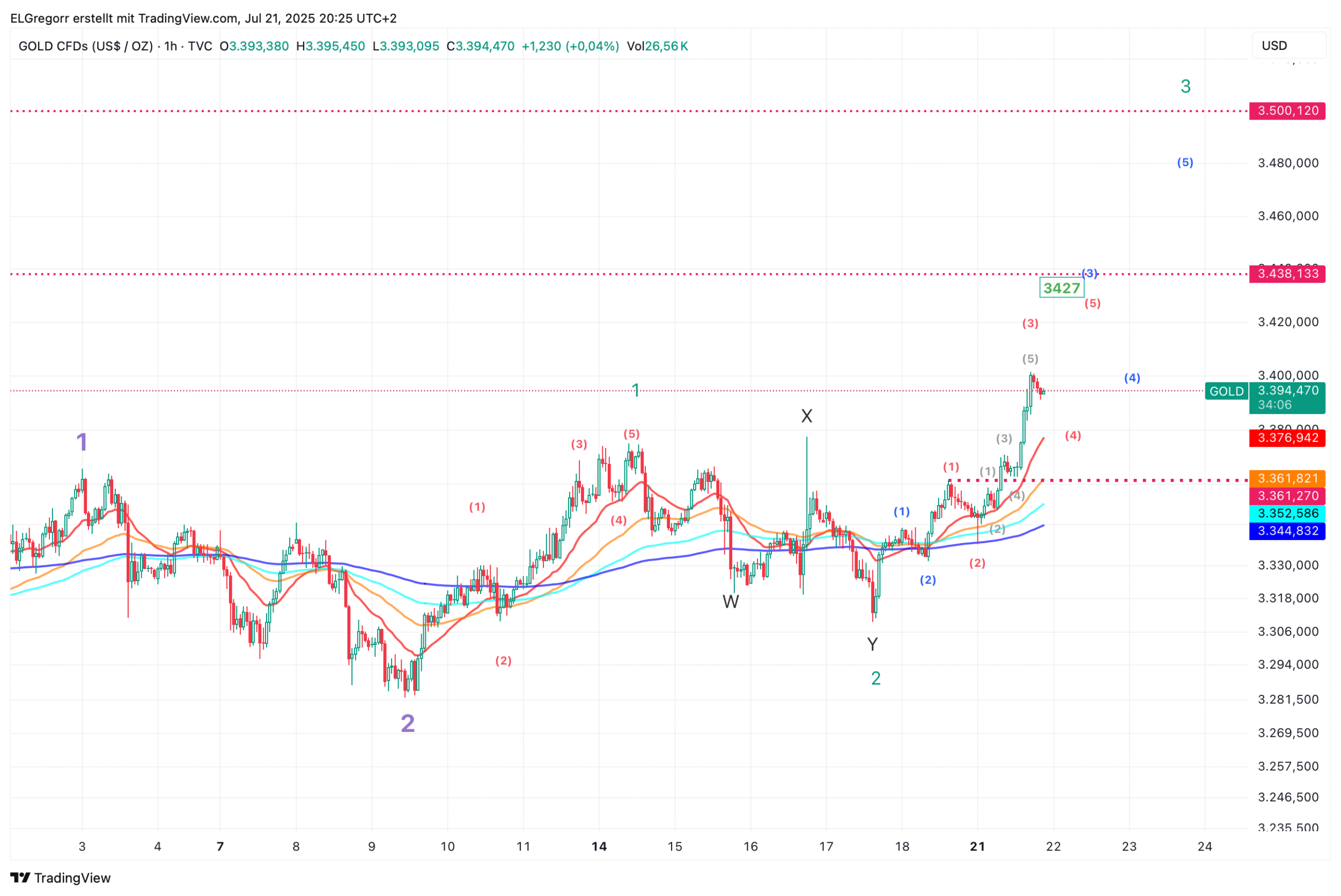1341x896 pixels.
Task: Click the bold date 14 on time axis
Action: [x=599, y=846]
